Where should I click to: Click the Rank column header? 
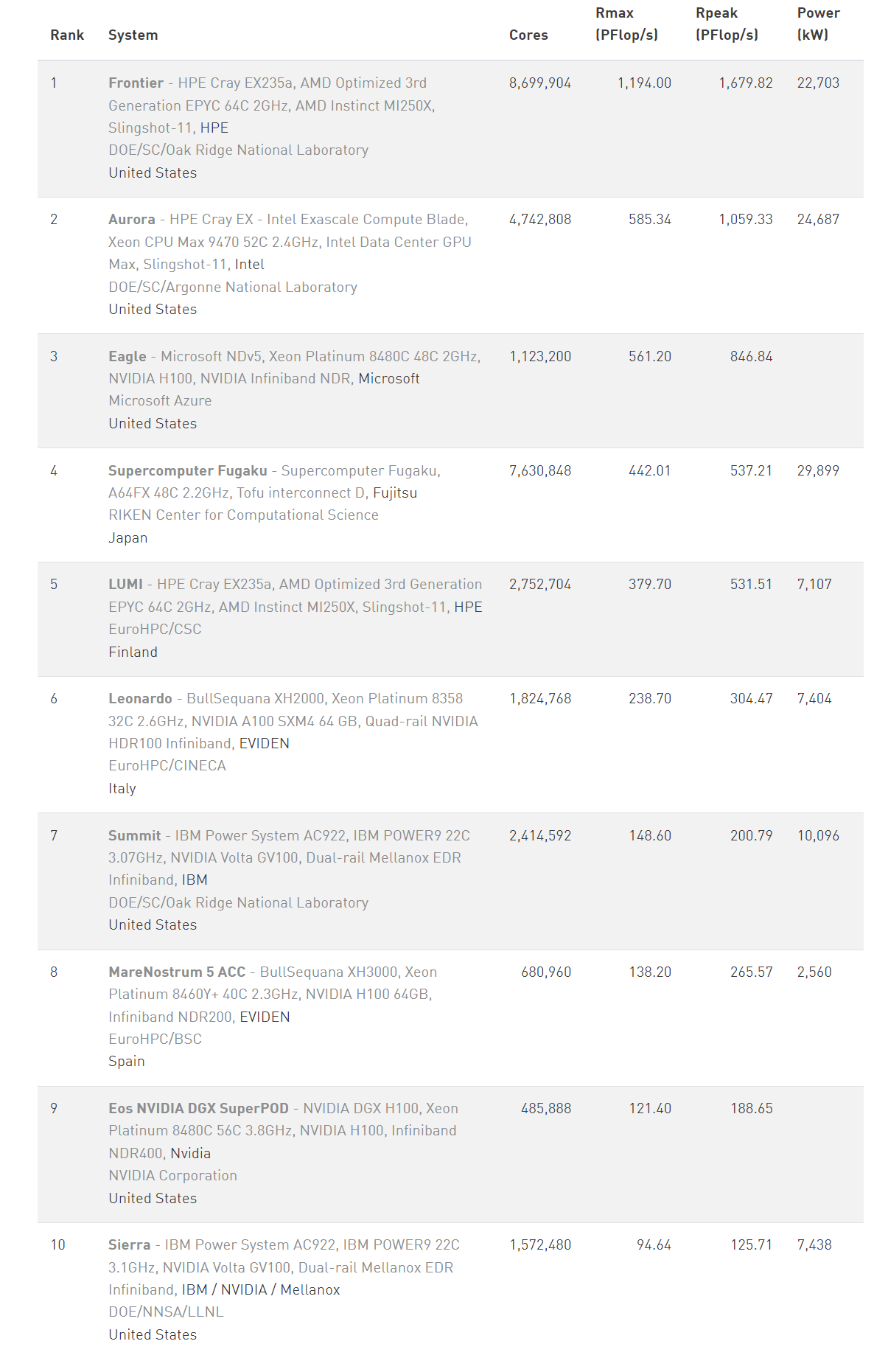[67, 35]
